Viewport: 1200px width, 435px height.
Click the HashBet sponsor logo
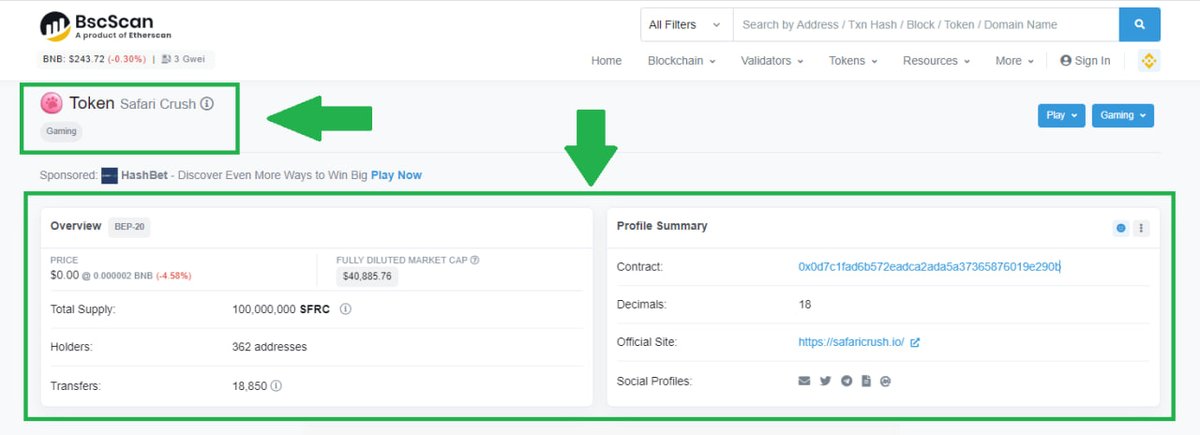(x=110, y=175)
